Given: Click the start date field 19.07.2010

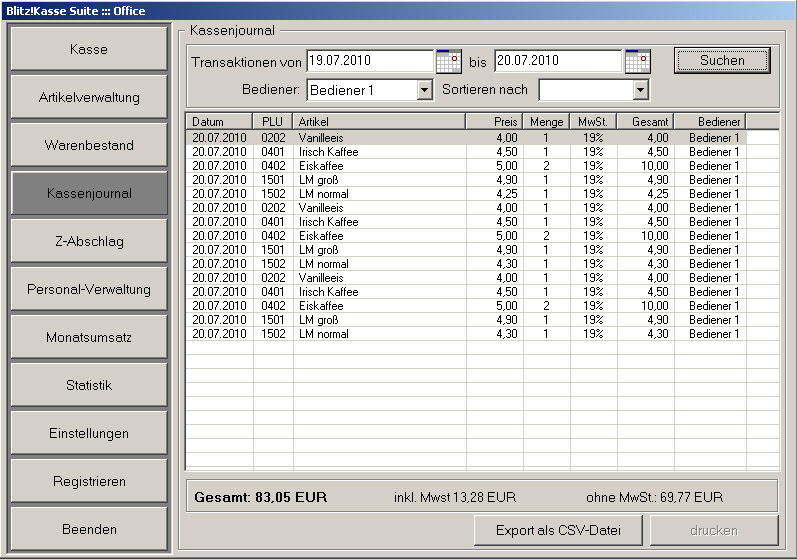Looking at the screenshot, I should coord(370,61).
